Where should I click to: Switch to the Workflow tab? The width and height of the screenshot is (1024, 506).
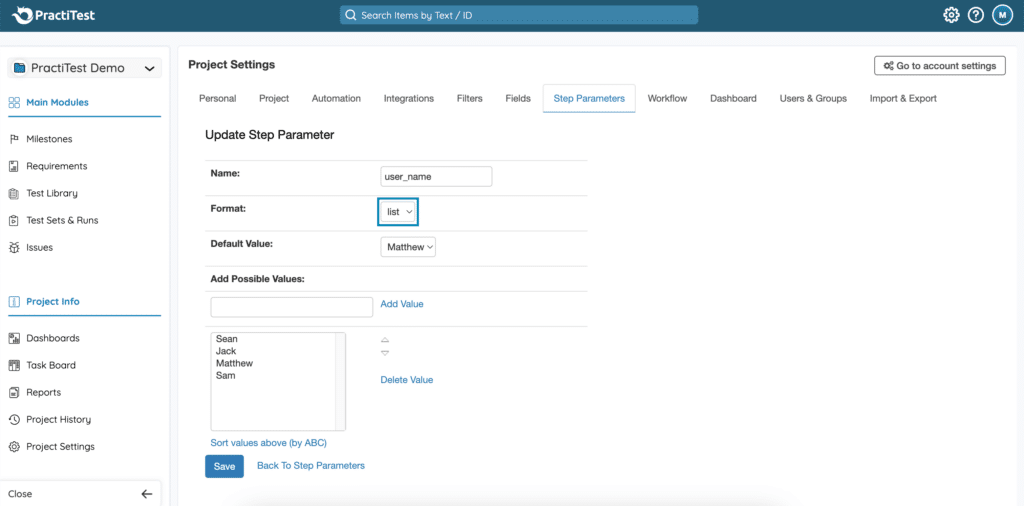(667, 98)
